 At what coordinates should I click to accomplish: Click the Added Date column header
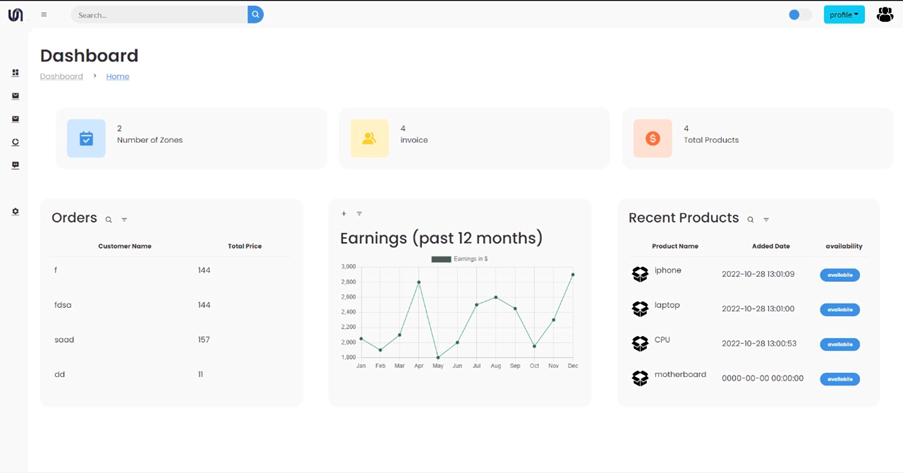tap(771, 246)
